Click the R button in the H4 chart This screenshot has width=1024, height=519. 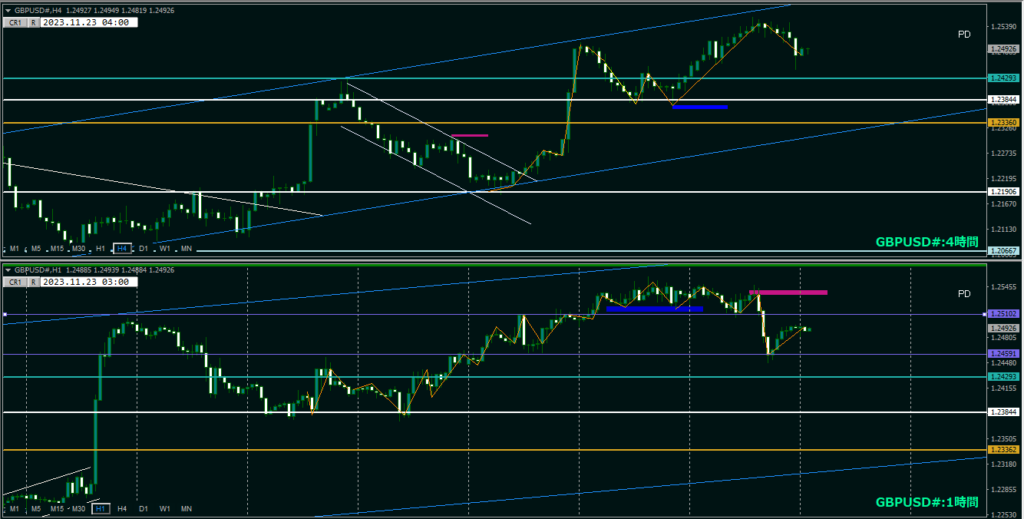click(x=33, y=22)
